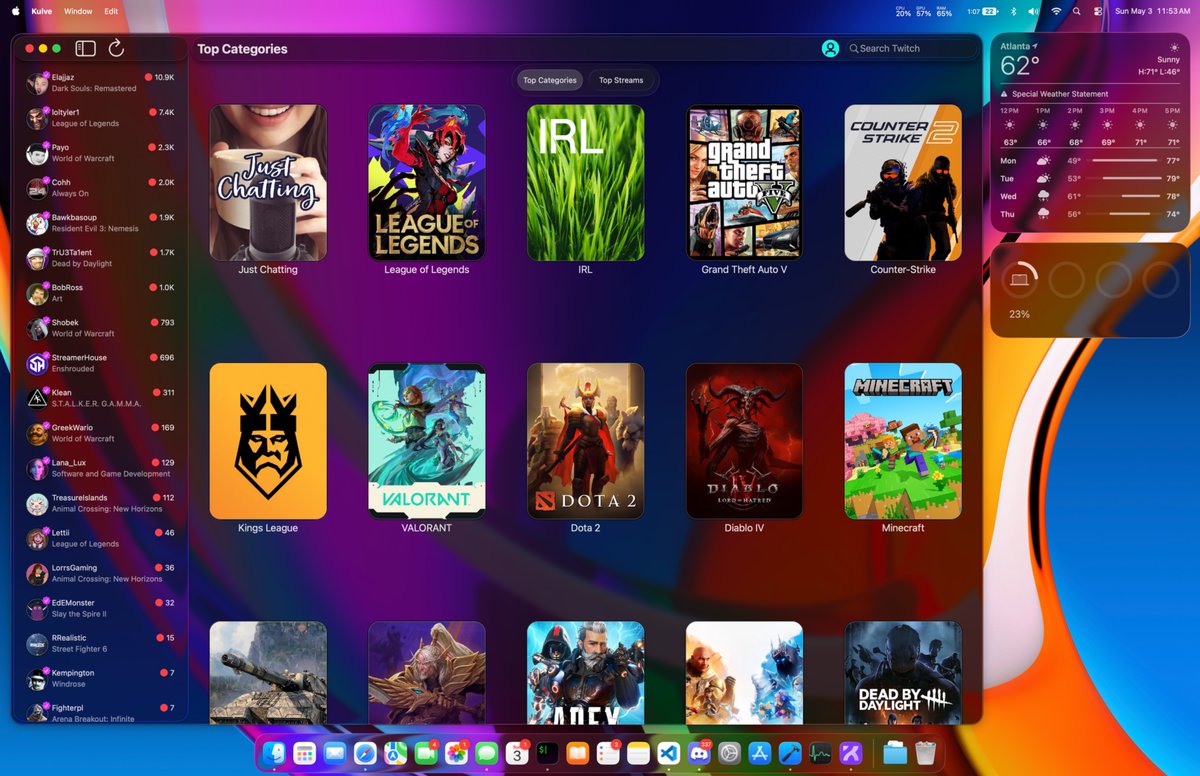
Task: Click the 23% battery widget ring
Action: coord(1020,280)
